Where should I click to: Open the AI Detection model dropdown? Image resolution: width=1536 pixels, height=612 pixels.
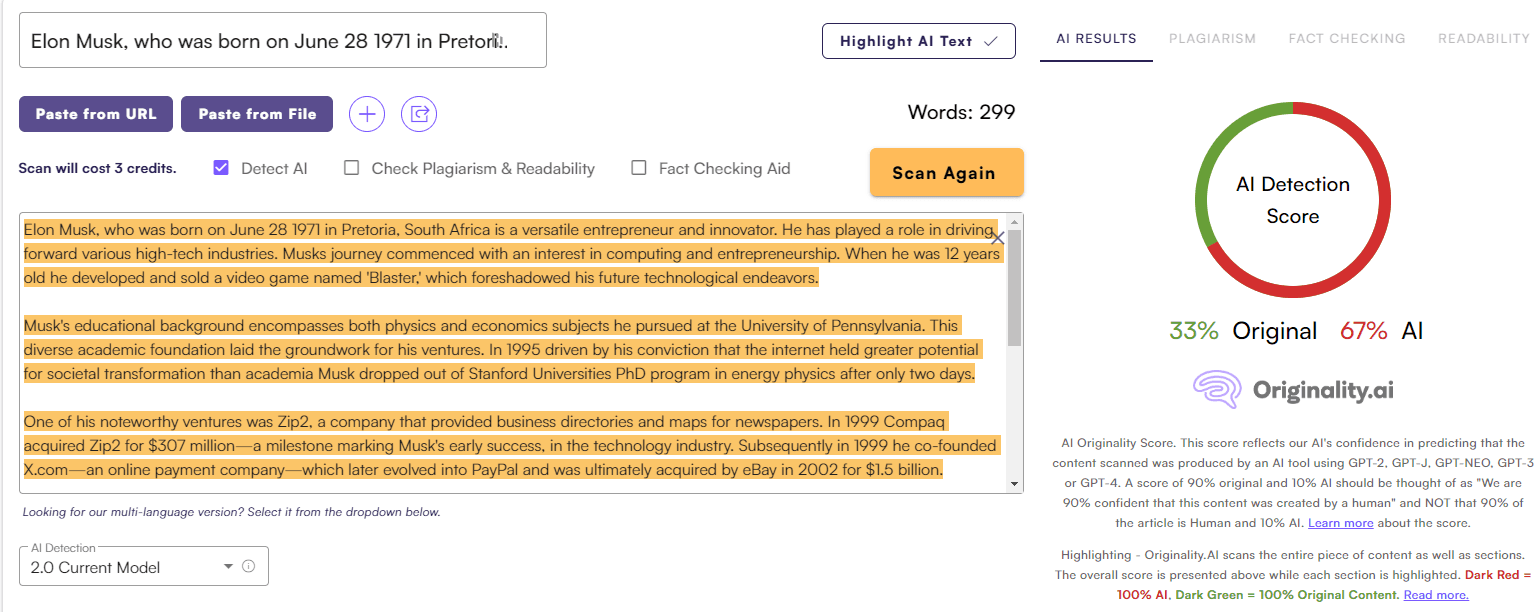click(x=228, y=567)
